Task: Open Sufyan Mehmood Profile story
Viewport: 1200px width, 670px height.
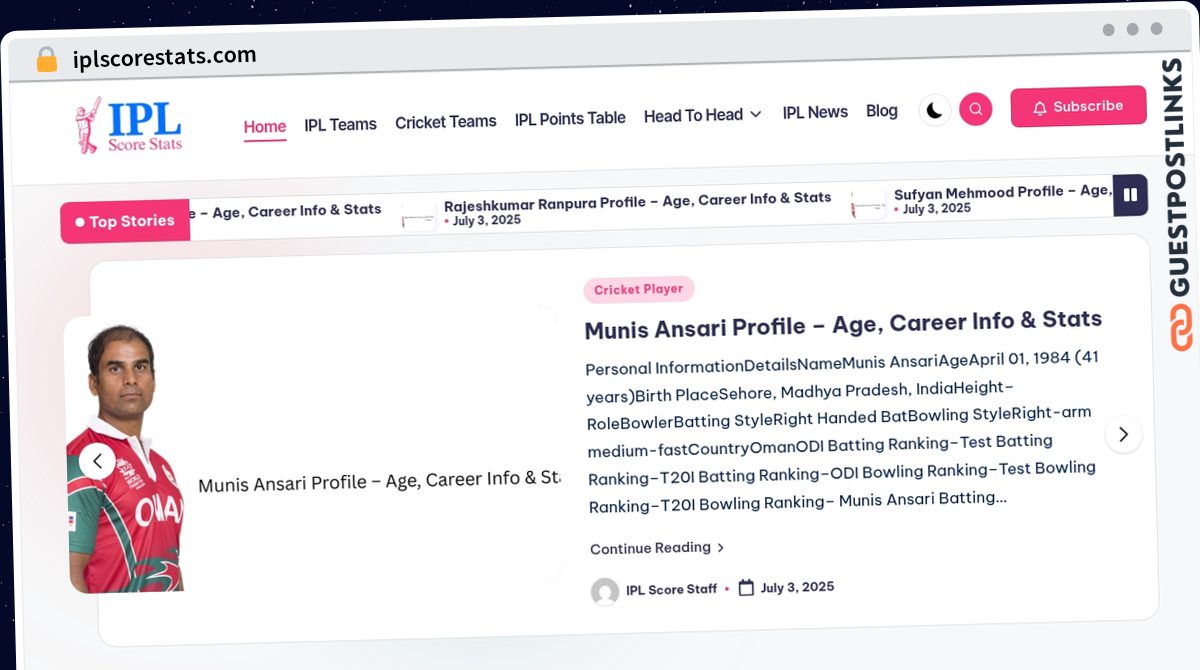Action: tap(1002, 192)
